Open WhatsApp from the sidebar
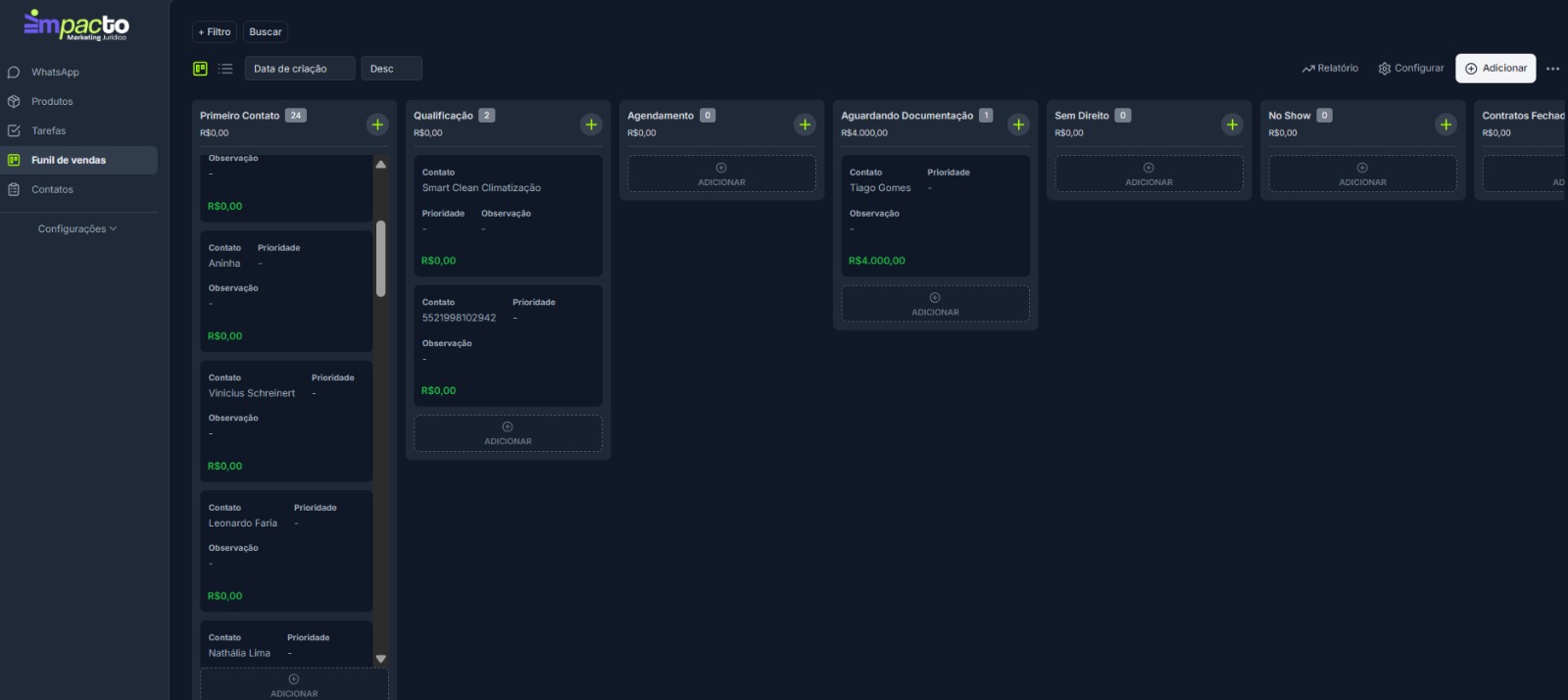The image size is (1568, 700). tap(55, 73)
